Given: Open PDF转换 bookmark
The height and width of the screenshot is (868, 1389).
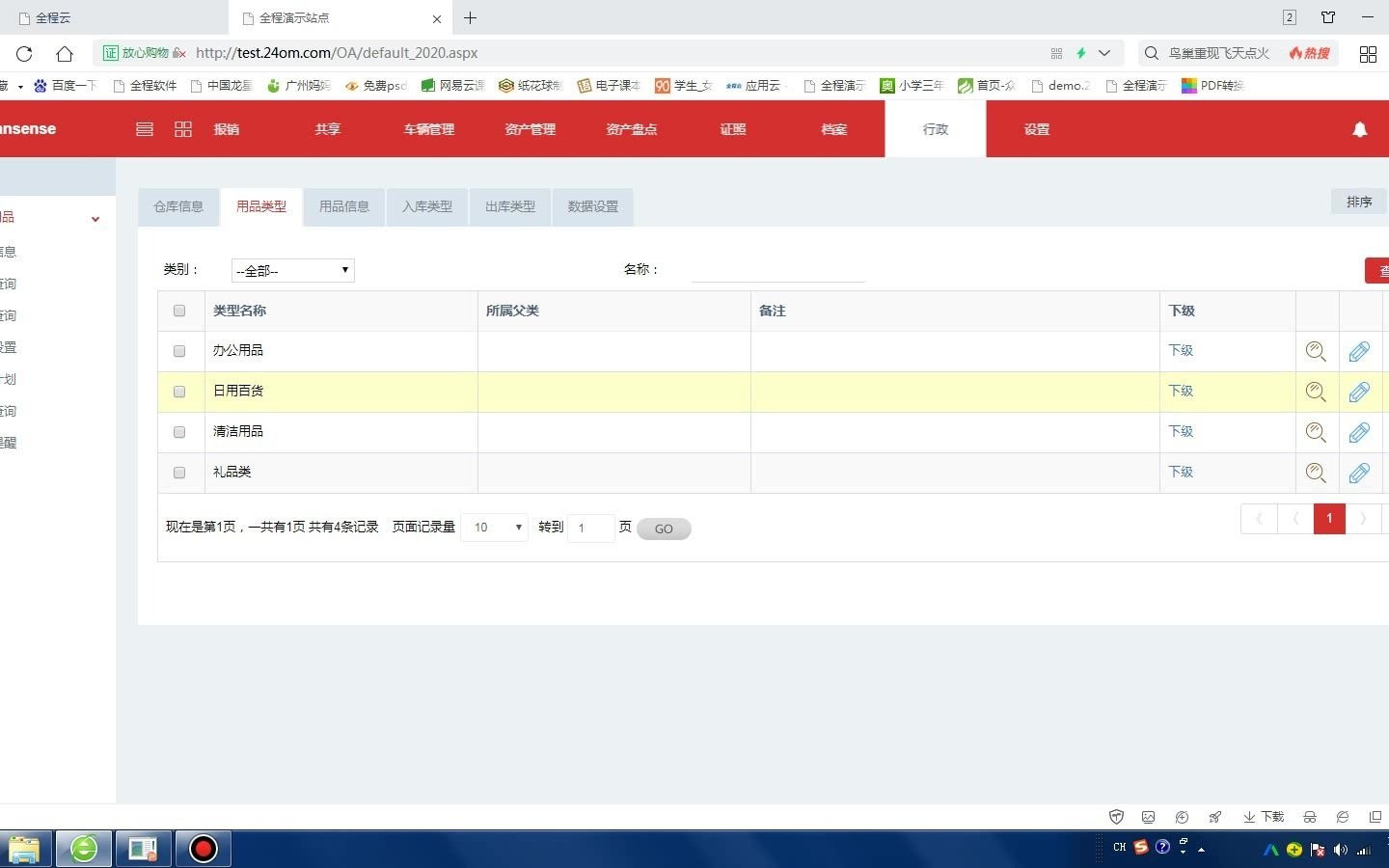Looking at the screenshot, I should point(1213,86).
